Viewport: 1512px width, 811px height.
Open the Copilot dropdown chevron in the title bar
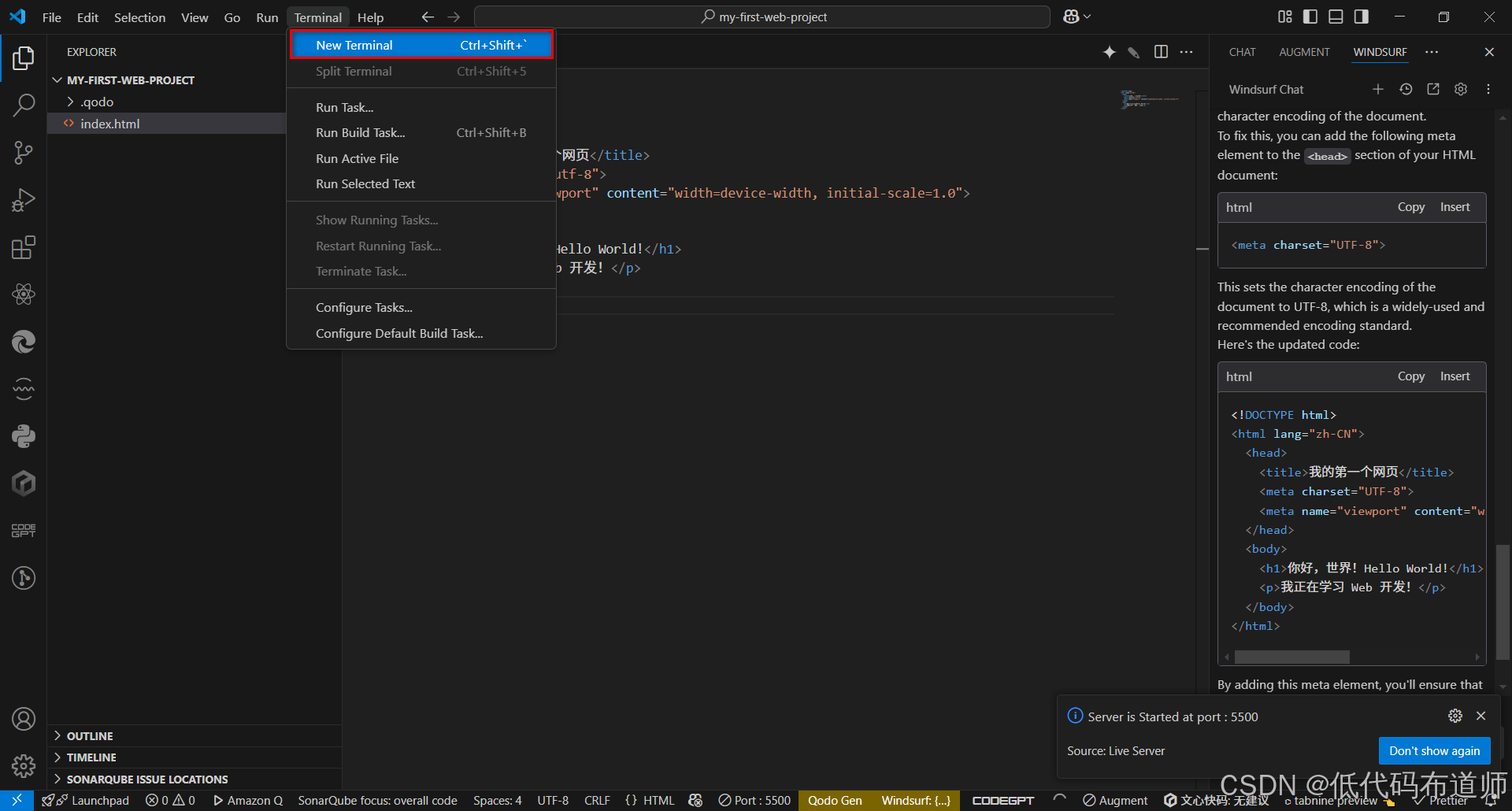click(x=1088, y=17)
